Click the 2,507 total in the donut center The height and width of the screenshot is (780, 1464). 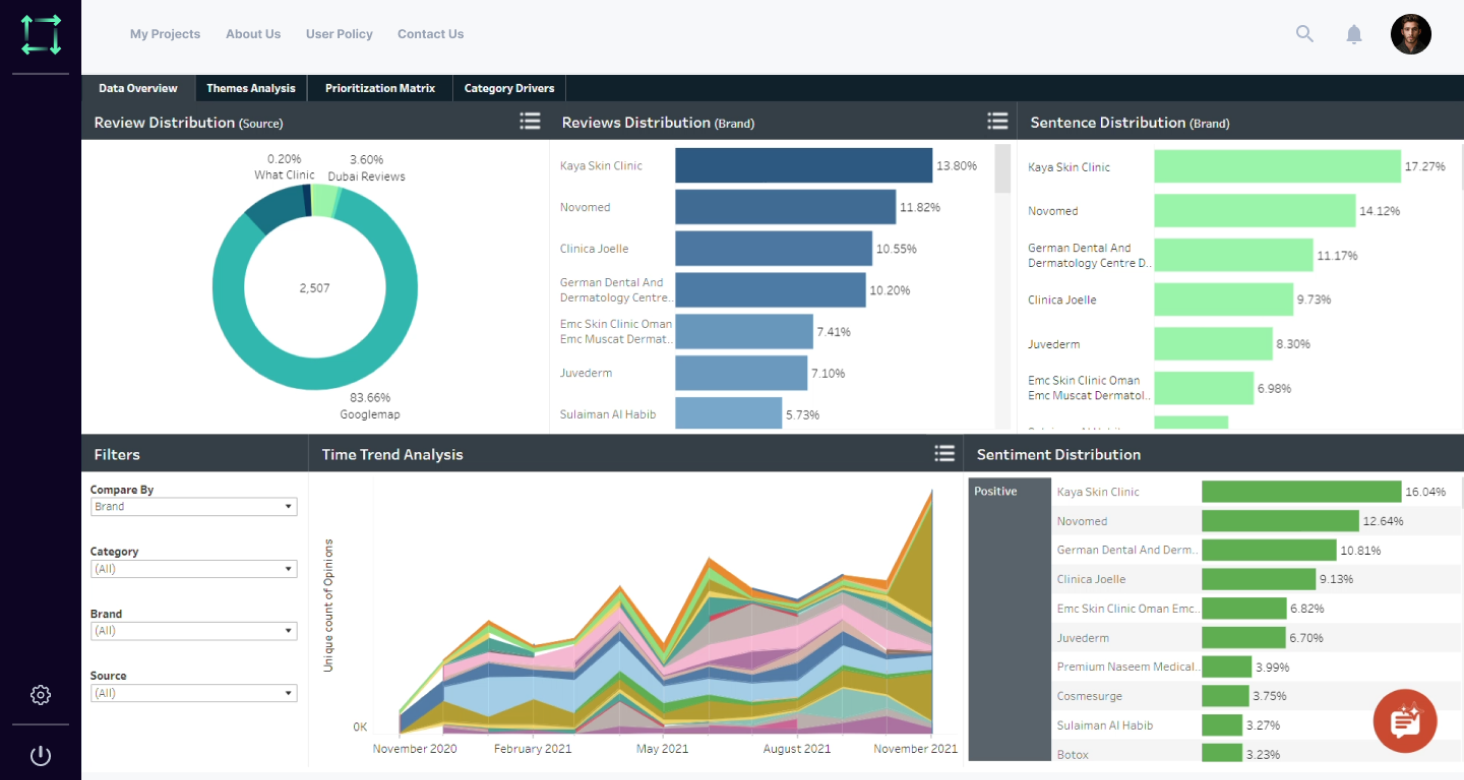314,288
